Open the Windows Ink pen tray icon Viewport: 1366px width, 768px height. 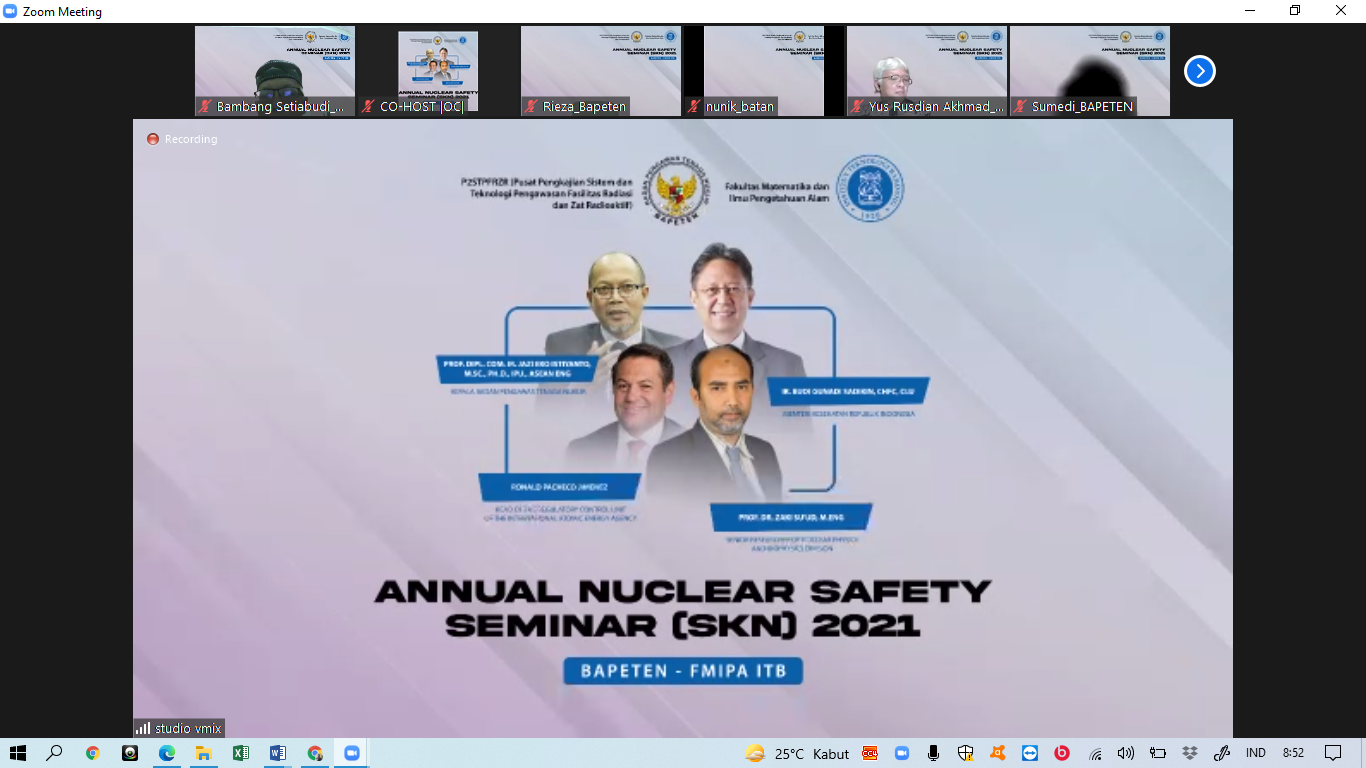pyautogui.click(x=1222, y=753)
